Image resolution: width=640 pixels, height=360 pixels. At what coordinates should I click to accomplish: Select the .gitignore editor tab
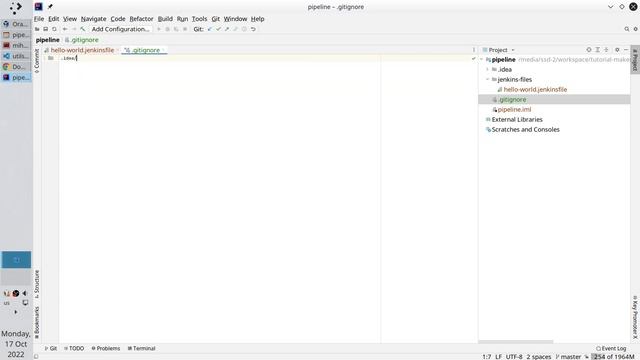tap(144, 50)
